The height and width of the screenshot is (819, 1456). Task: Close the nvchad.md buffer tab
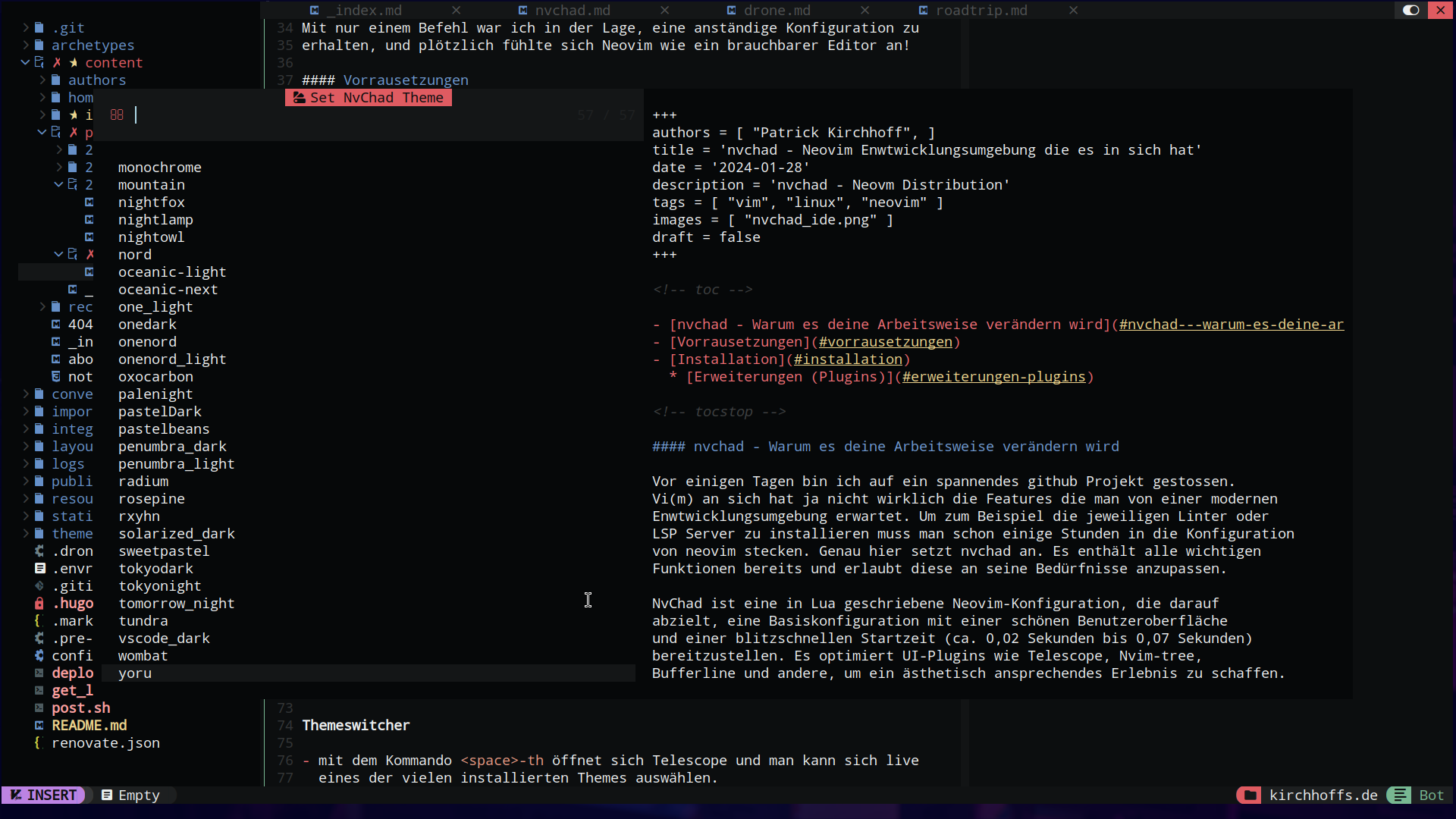[664, 10]
